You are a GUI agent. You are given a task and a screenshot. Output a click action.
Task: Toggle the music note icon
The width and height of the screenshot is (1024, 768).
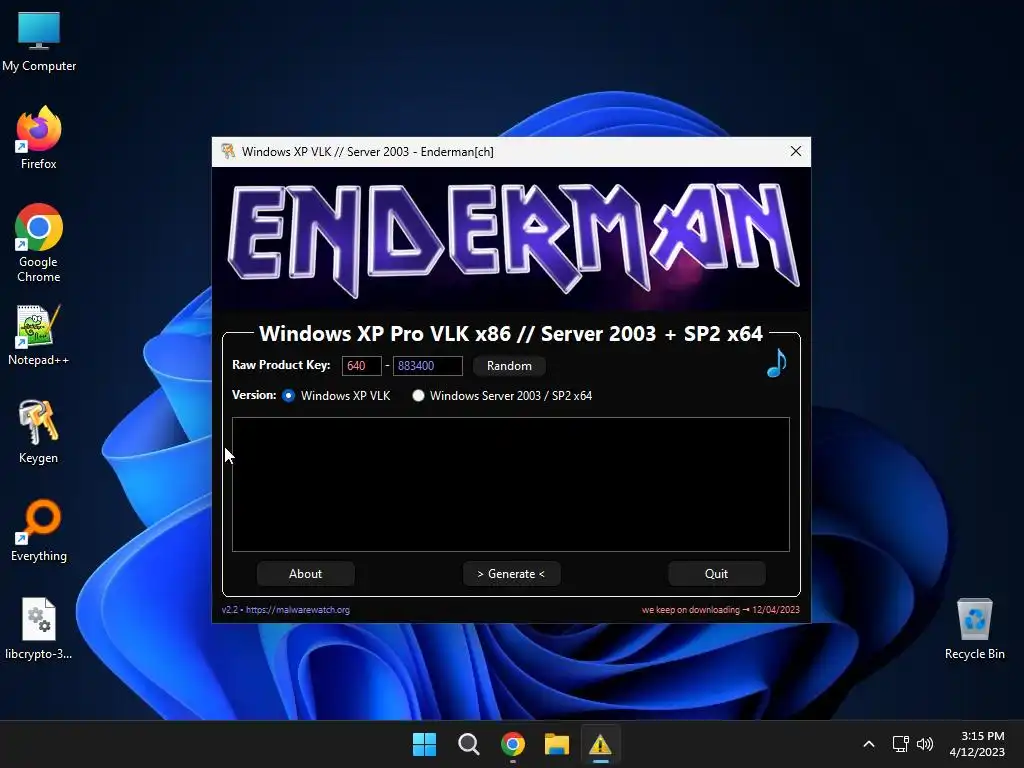pyautogui.click(x=776, y=363)
